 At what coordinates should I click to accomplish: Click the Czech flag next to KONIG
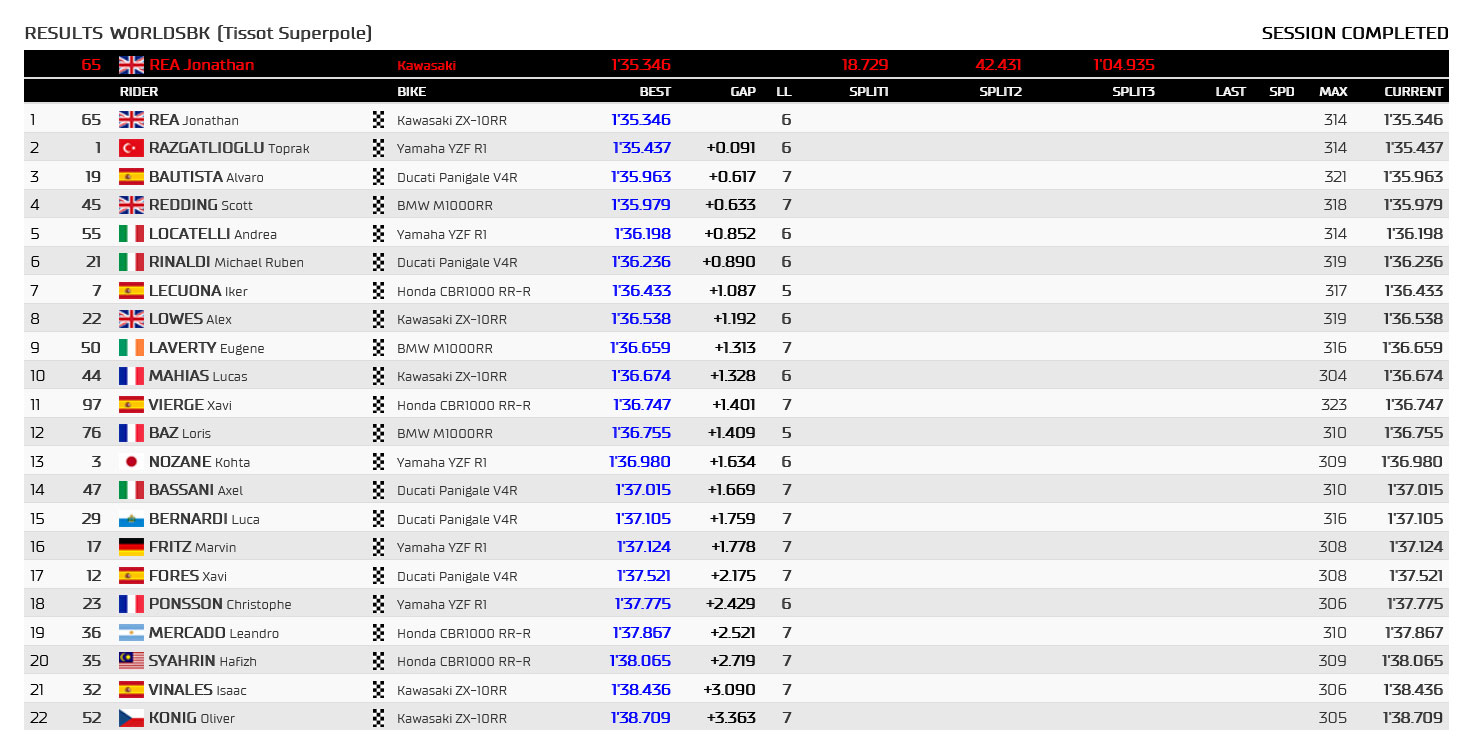[131, 718]
